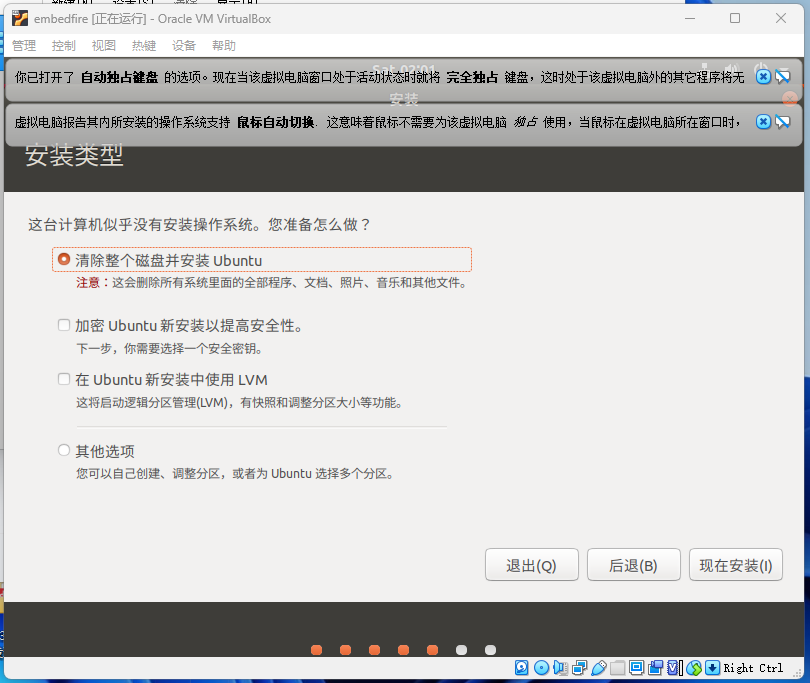Select the 其他选项 radio button
810x683 pixels.
point(64,450)
